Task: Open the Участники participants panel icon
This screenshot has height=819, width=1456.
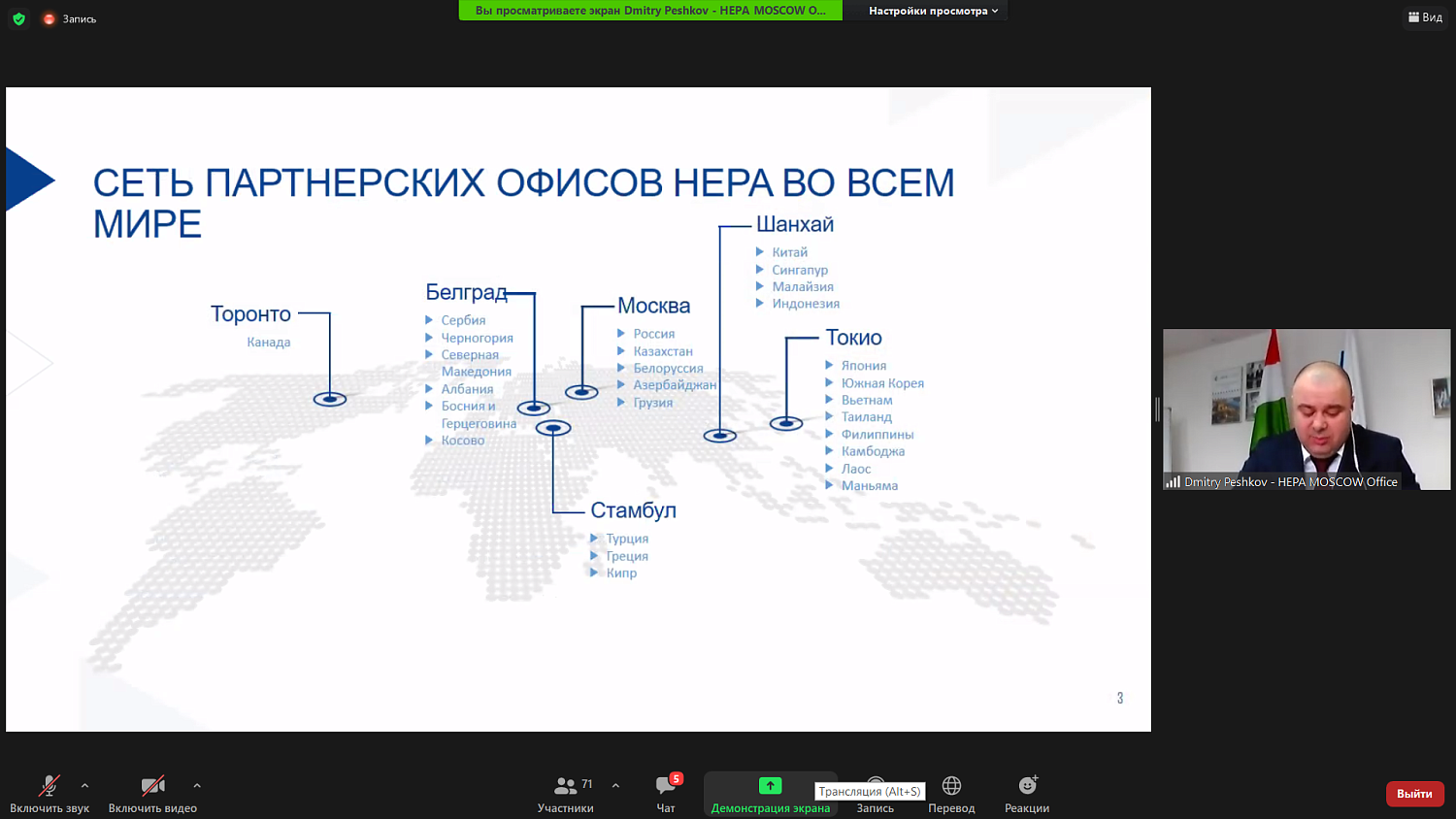Action: [x=566, y=786]
